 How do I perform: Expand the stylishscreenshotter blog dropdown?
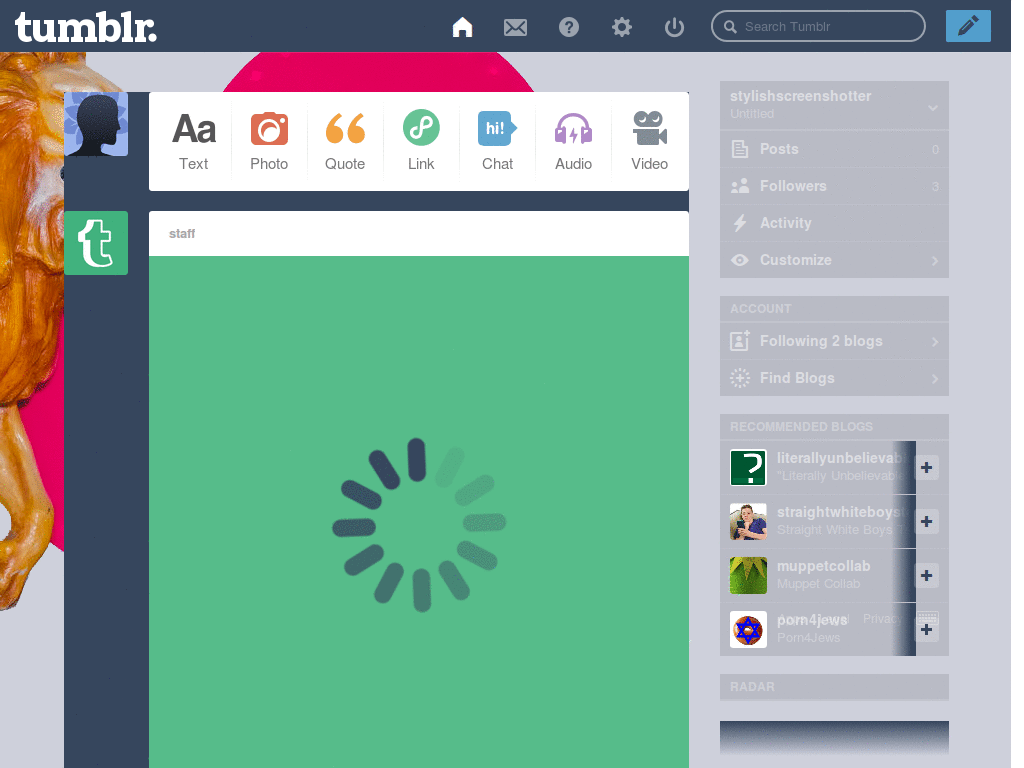[x=933, y=108]
